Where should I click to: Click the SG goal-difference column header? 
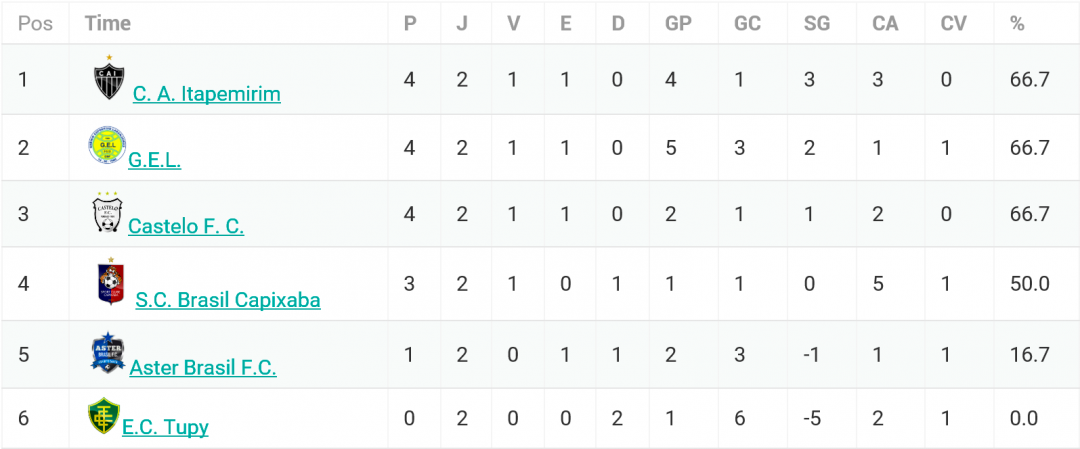pyautogui.click(x=817, y=23)
